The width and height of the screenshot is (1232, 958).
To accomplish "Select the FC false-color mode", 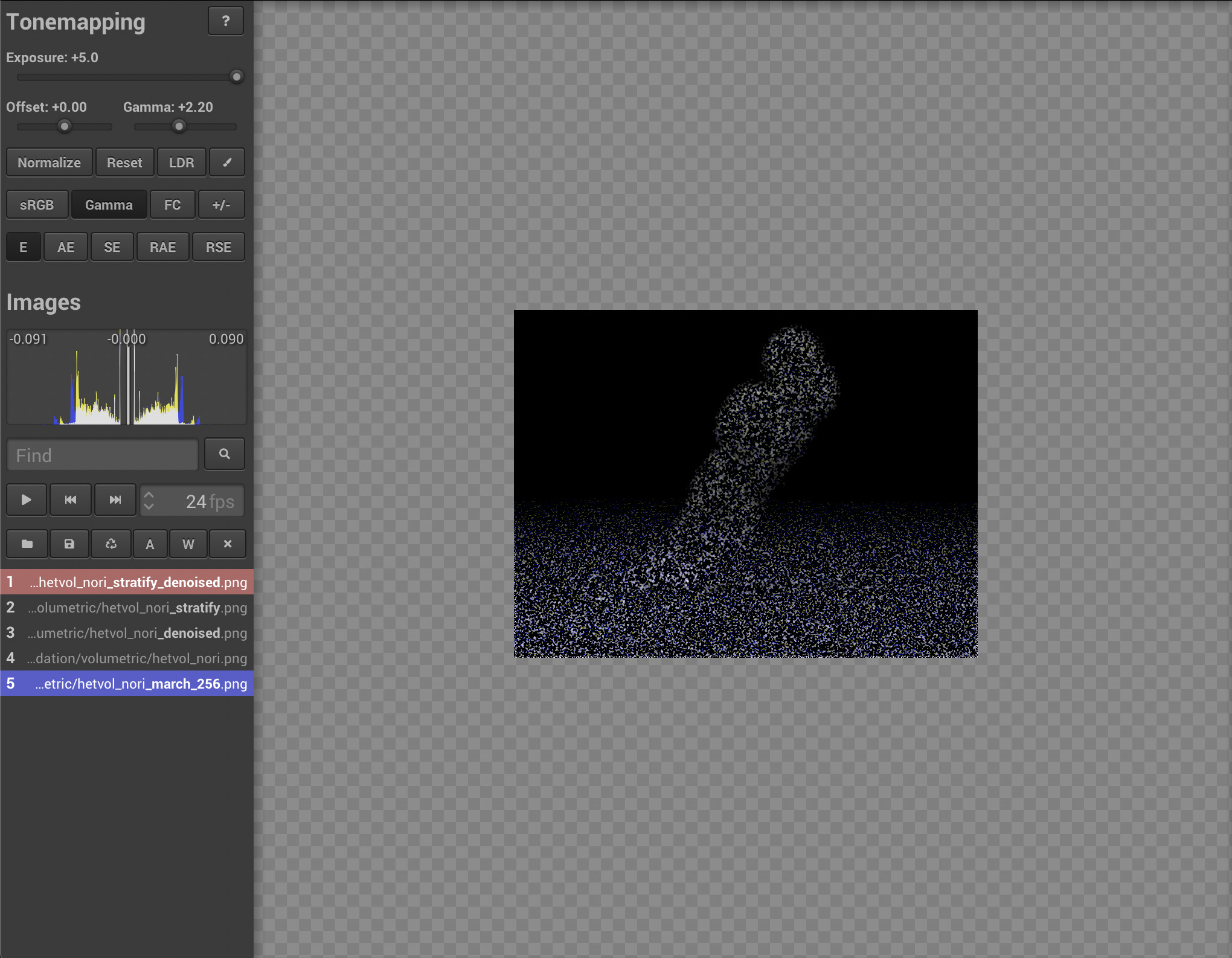I will pos(173,205).
